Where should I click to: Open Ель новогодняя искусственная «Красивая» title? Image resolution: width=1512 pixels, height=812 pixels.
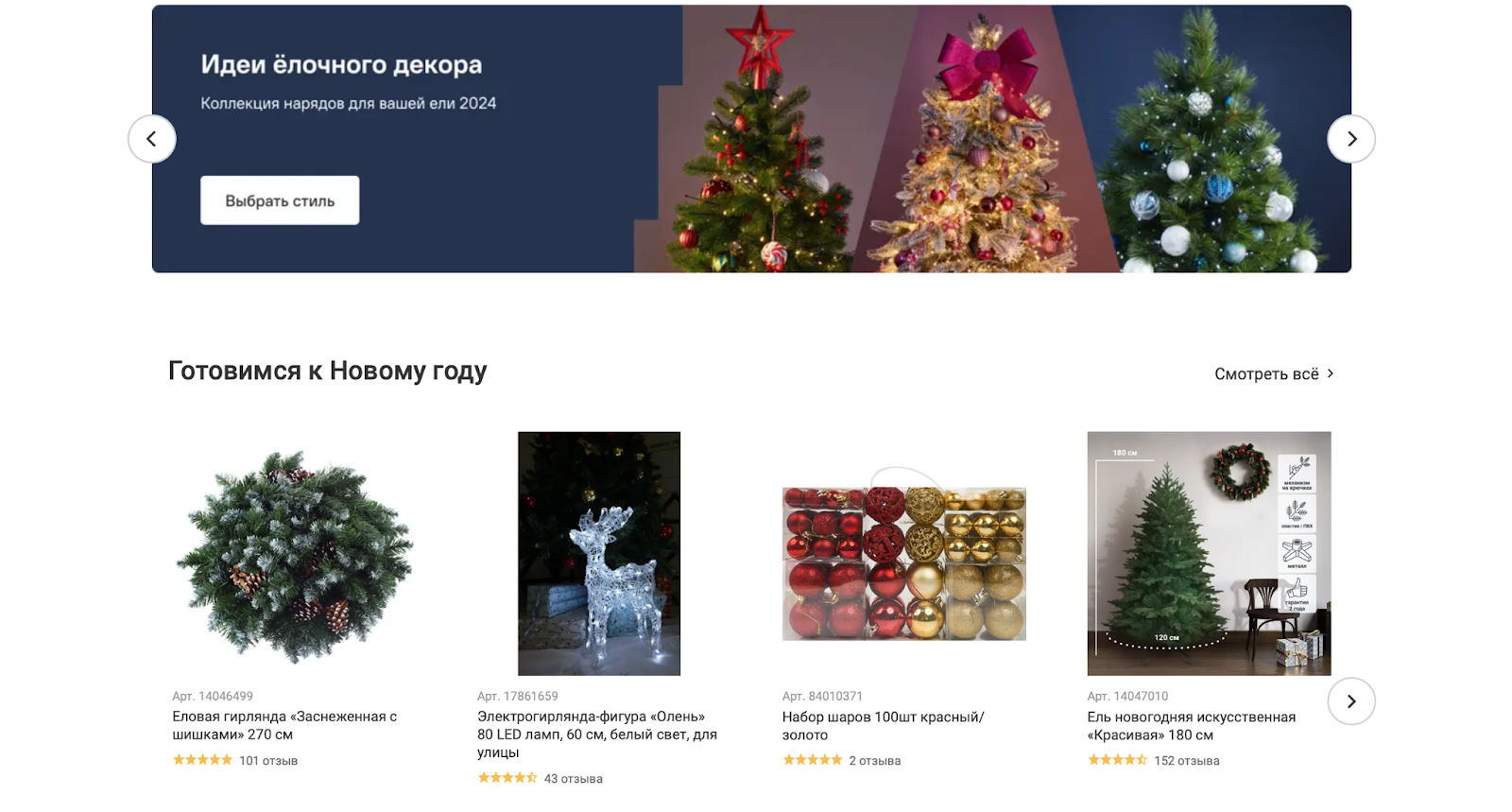click(1192, 725)
